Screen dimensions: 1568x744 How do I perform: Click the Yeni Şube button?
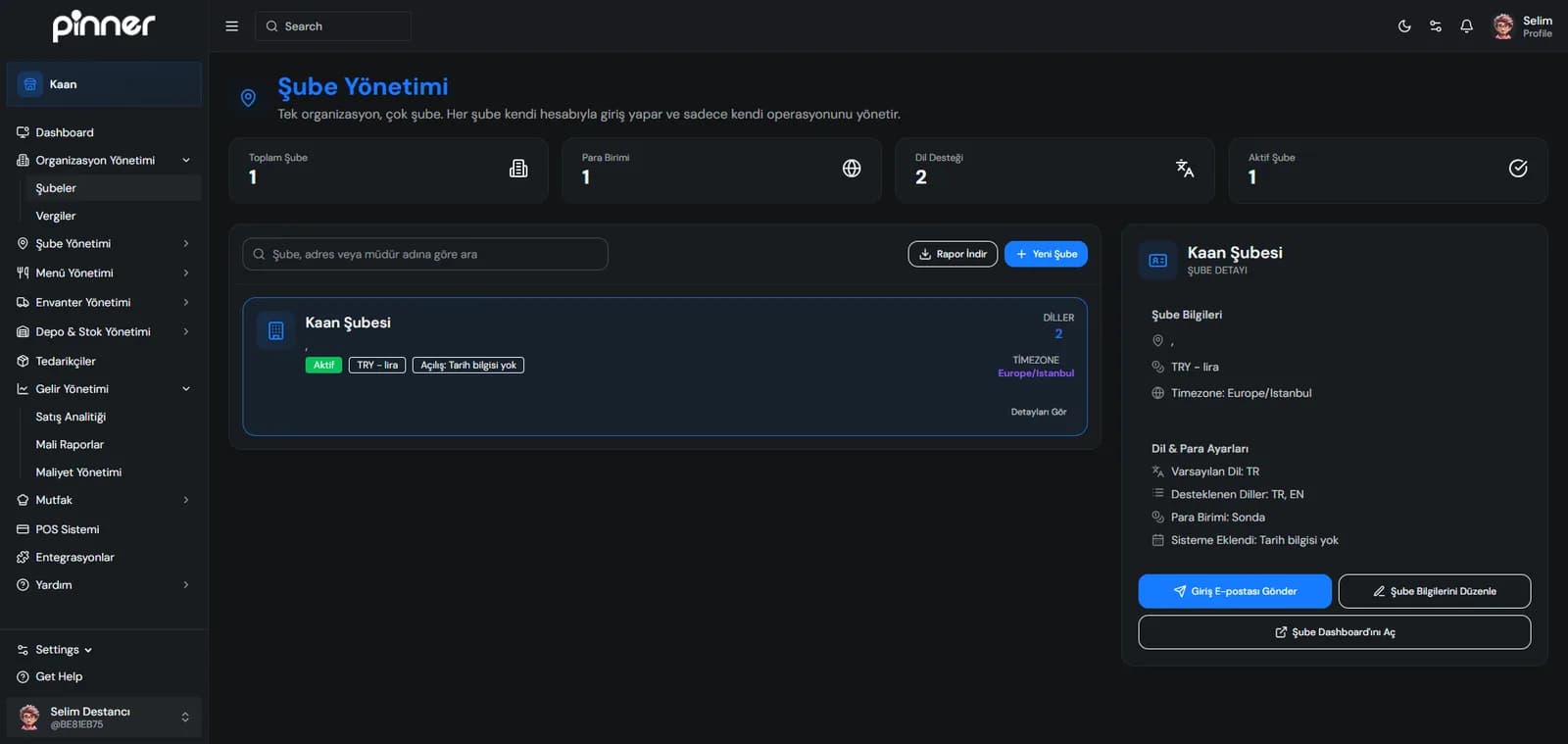click(x=1046, y=254)
